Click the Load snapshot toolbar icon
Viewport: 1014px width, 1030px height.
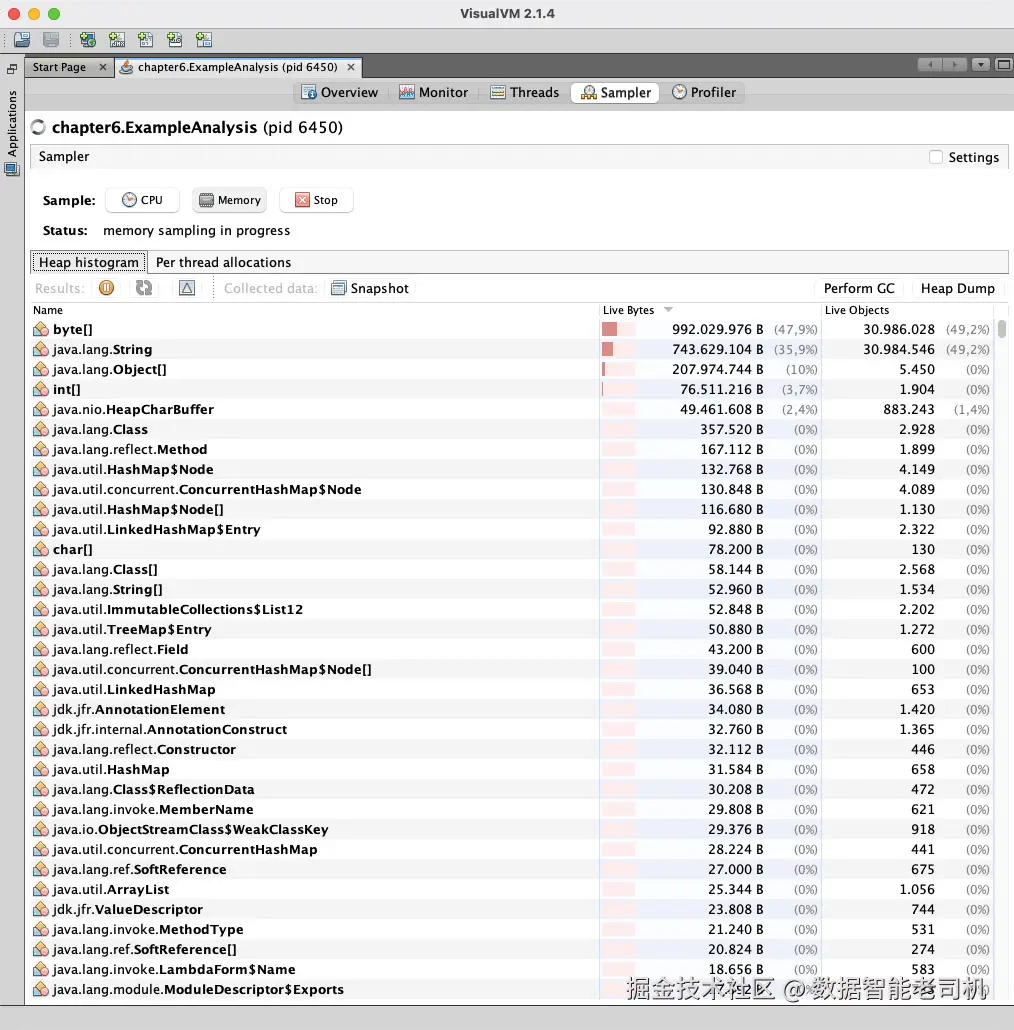click(x=22, y=40)
